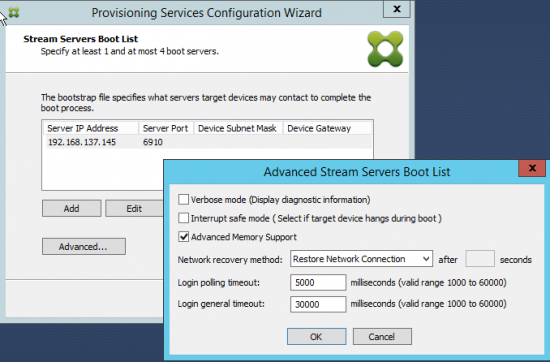Click the Login general timeout field
This screenshot has width=550, height=362.
point(318,304)
